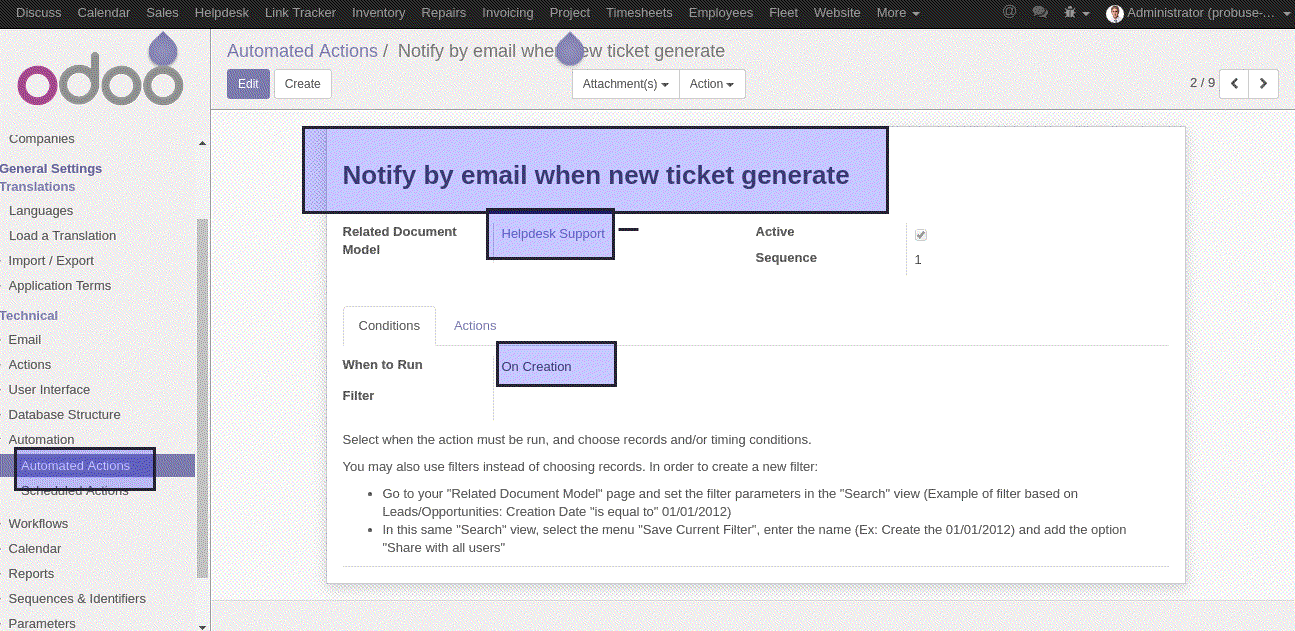This screenshot has width=1295, height=631.
Task: Open the Timesheets menu
Action: pos(640,13)
